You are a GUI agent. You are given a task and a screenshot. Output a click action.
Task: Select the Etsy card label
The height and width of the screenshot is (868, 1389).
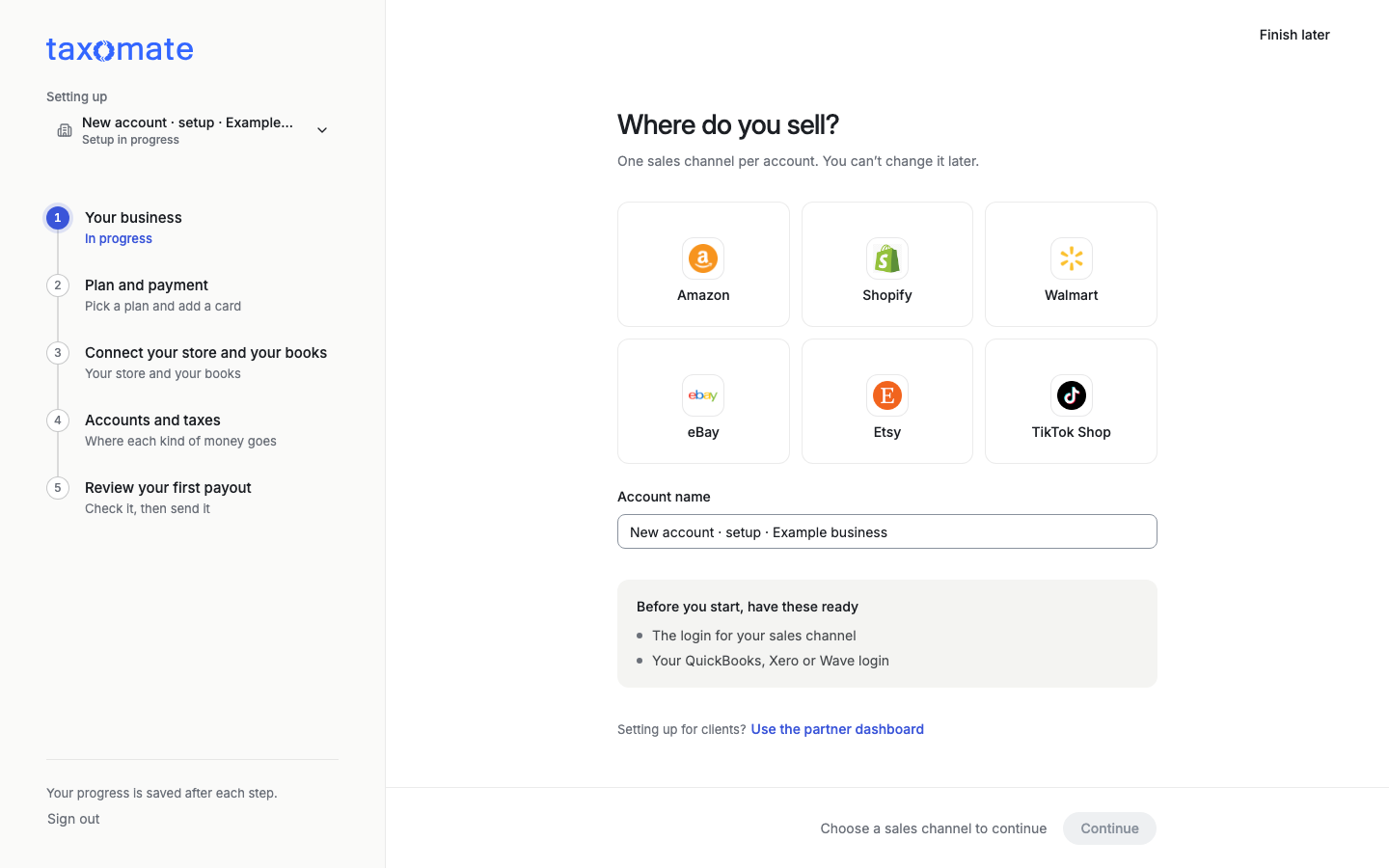pos(887,432)
